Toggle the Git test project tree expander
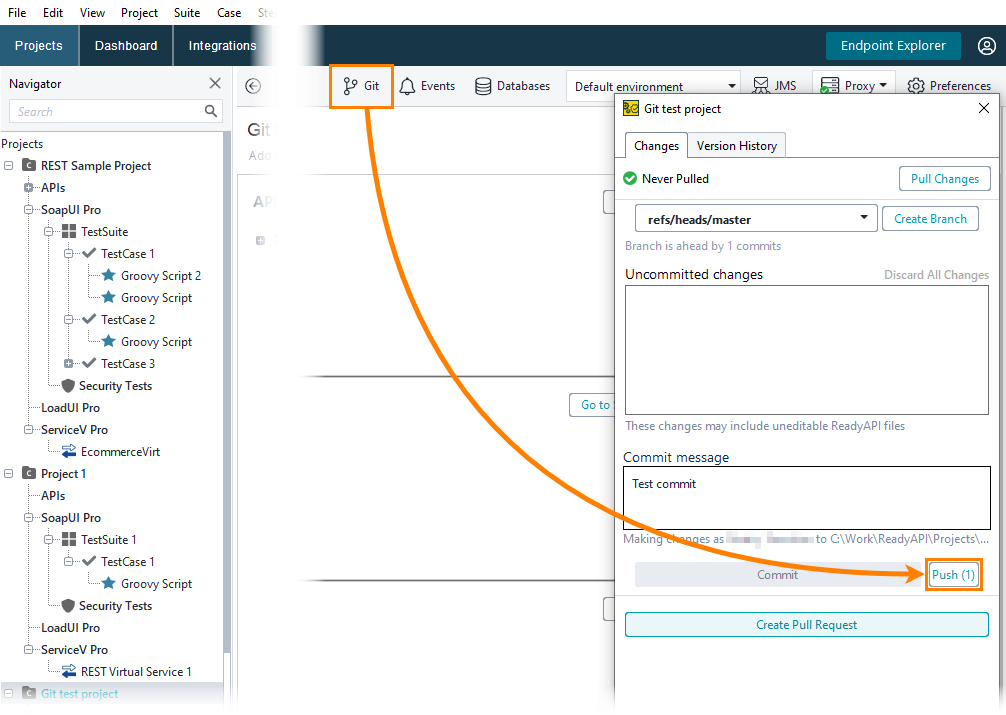 (8, 693)
